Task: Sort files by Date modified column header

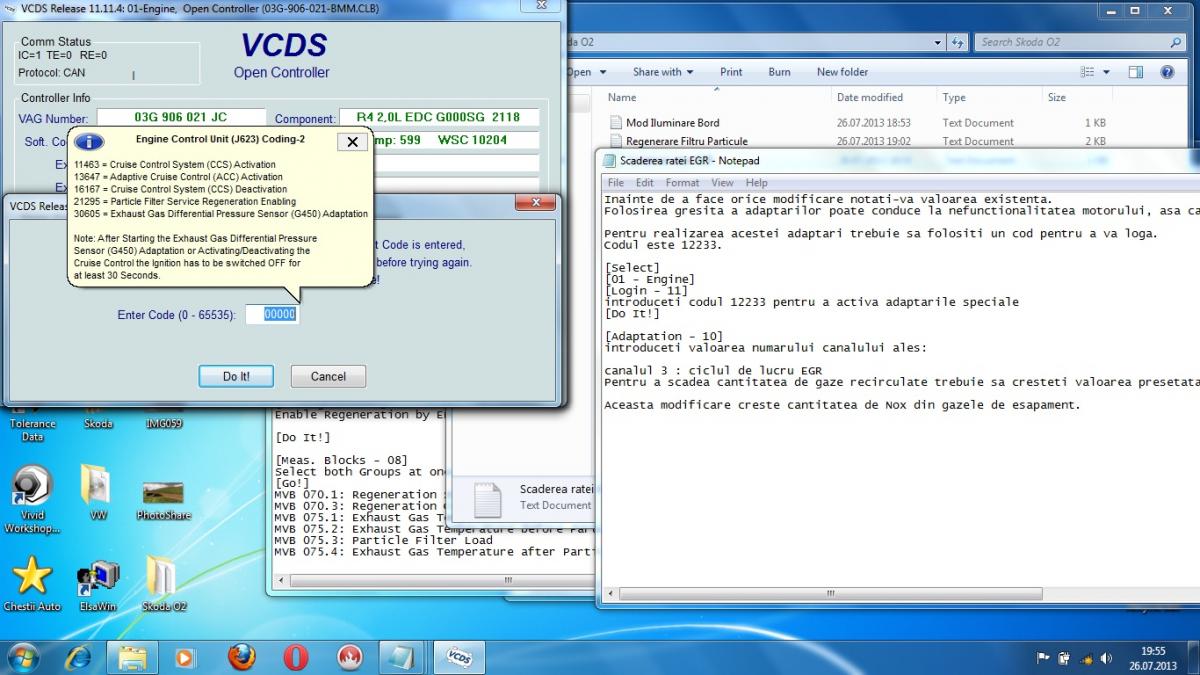Action: 870,98
